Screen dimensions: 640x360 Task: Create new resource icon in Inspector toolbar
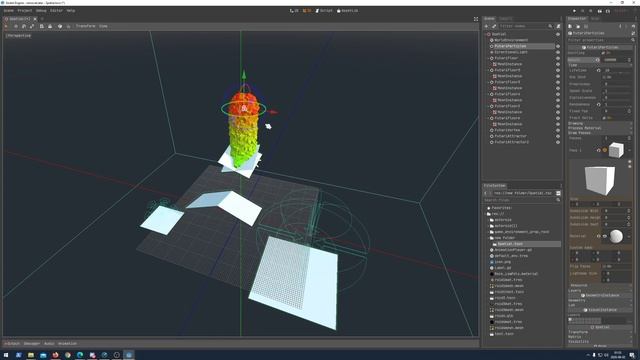570,26
